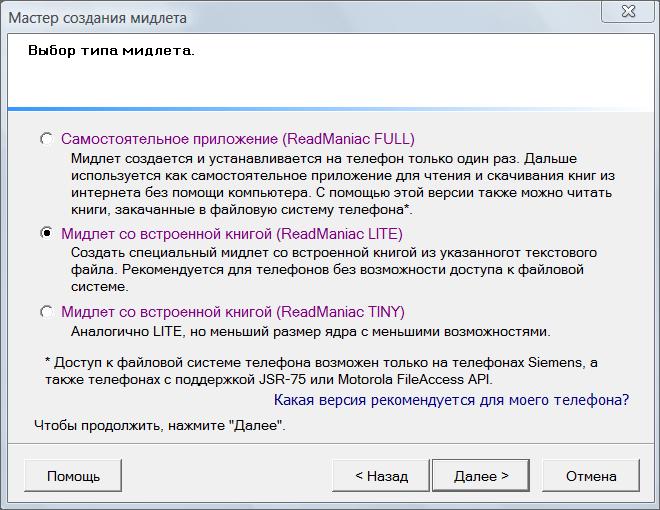Click the 'Мидлет со встроенной книгой (ReadManiac TINY)' label
Image resolution: width=660 pixels, height=510 pixels.
click(232, 312)
